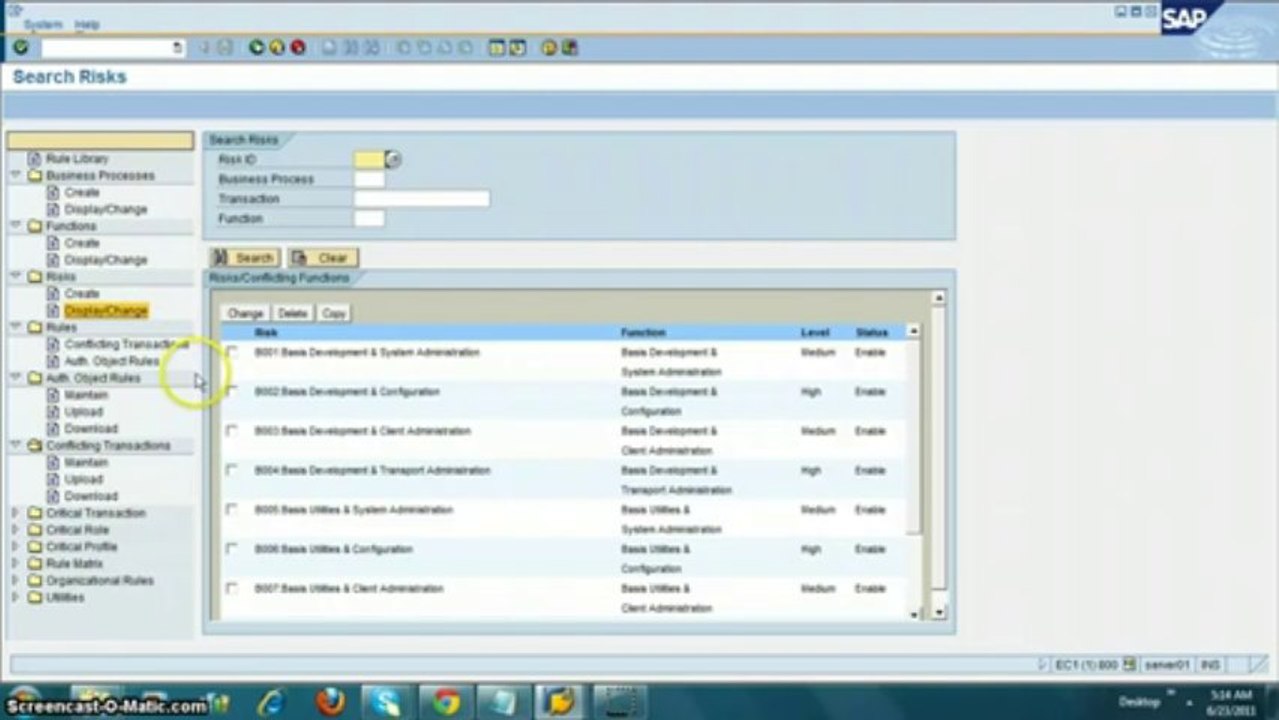
Task: Click the Generate Shortcut icon
Action: [x=517, y=47]
